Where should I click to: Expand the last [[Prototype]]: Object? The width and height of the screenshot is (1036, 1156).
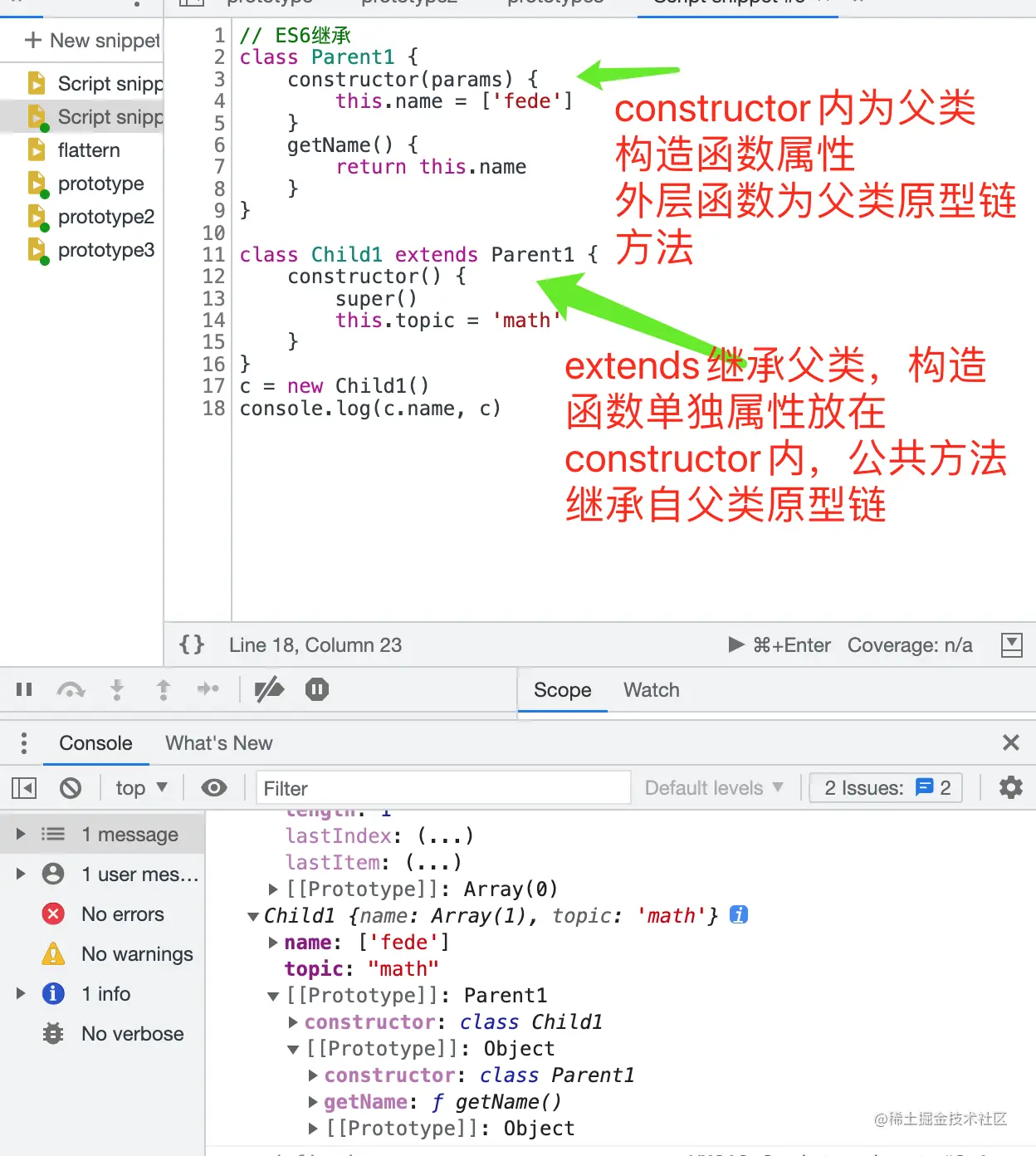pos(313,1129)
